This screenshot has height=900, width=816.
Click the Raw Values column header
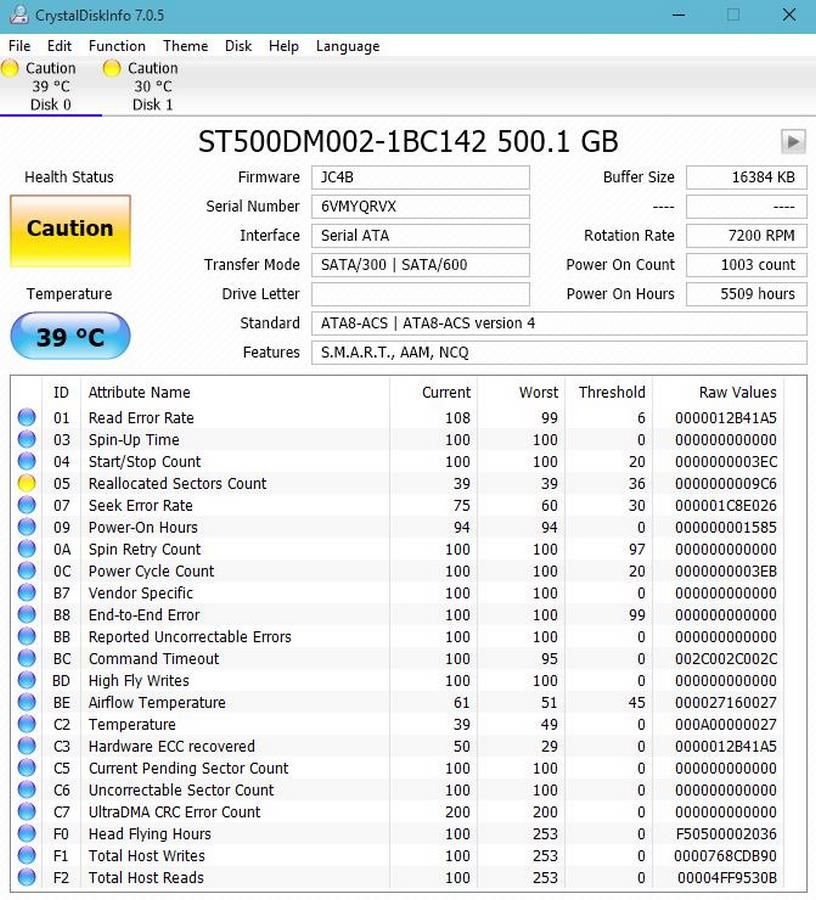click(737, 393)
